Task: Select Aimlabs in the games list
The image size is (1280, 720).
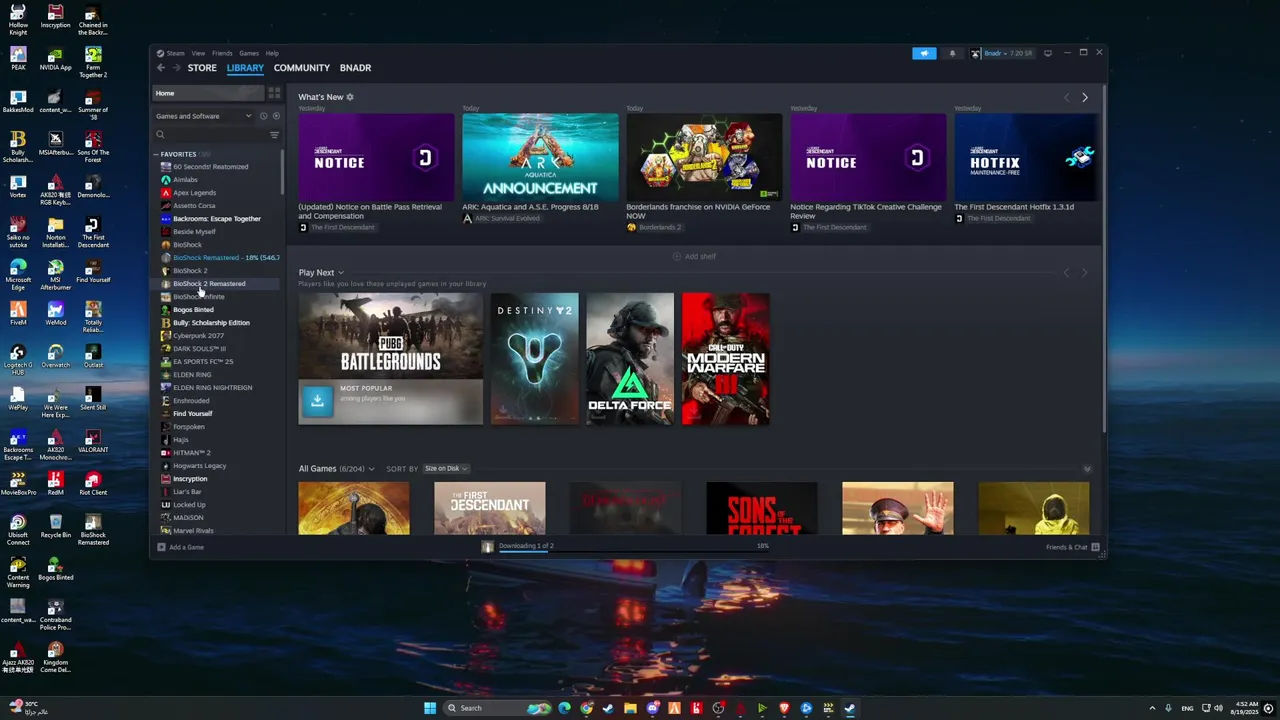Action: 185,180
